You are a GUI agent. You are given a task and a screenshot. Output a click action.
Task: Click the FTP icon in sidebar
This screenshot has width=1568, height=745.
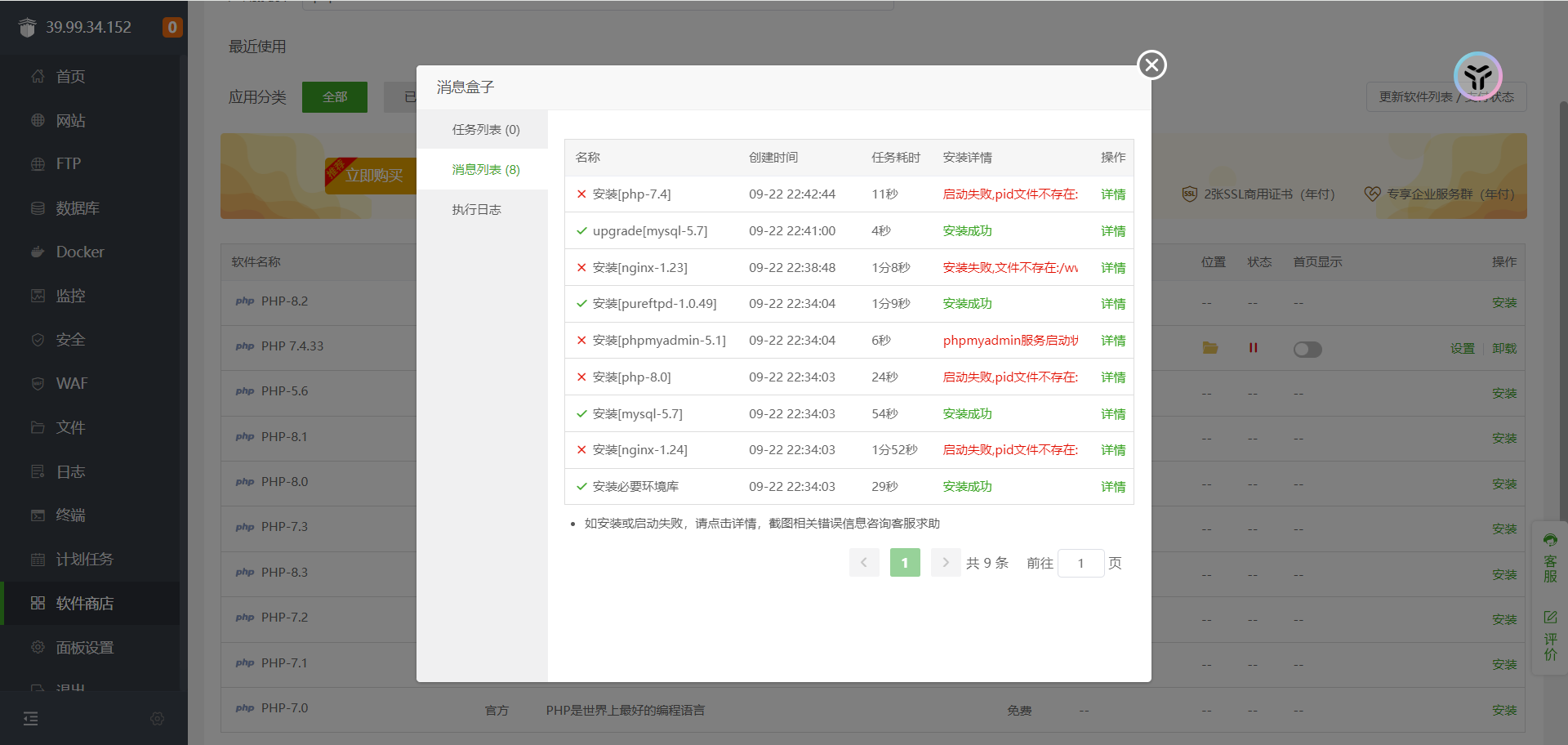click(38, 164)
